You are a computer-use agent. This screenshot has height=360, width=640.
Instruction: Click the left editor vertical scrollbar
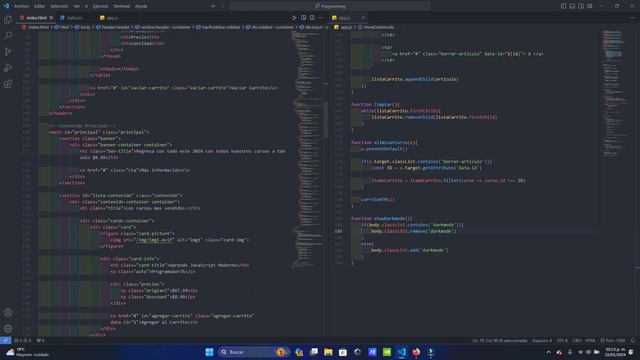325,120
